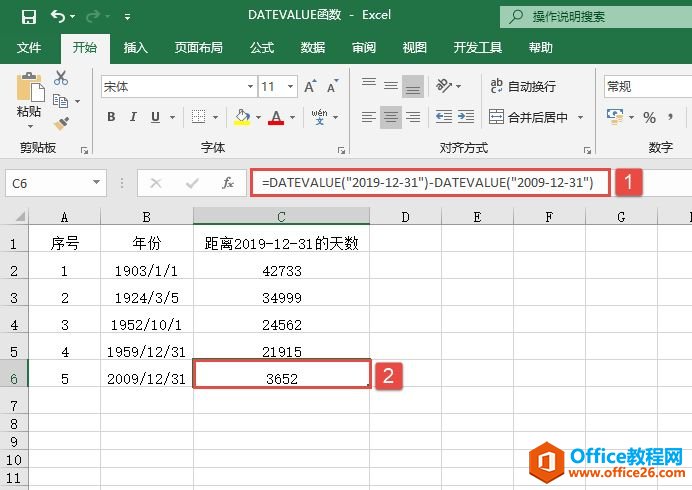692x490 pixels.
Task: Switch to the 公式 ribbon tab
Action: pyautogui.click(x=262, y=47)
